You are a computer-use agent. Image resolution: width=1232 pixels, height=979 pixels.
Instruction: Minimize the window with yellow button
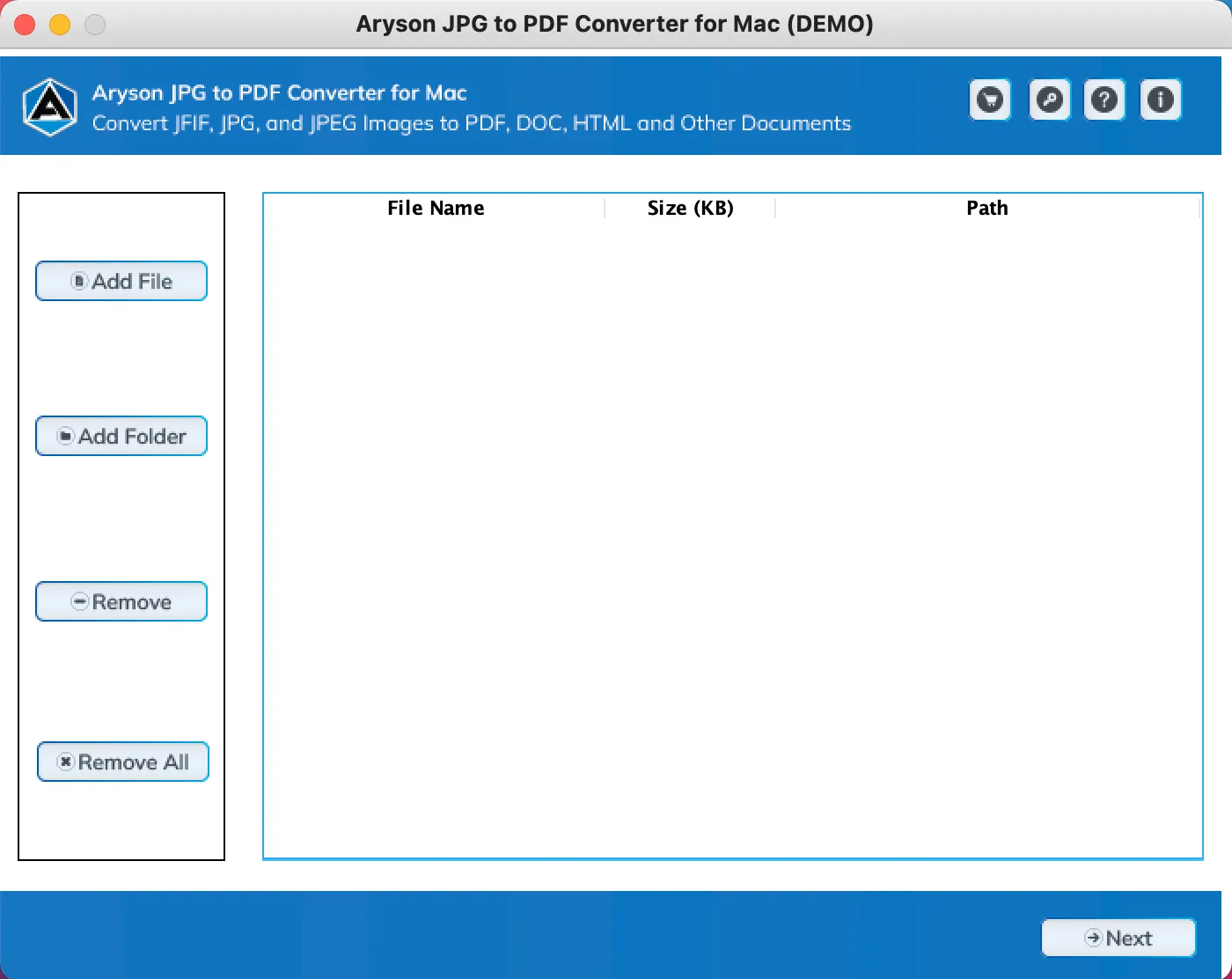coord(60,25)
